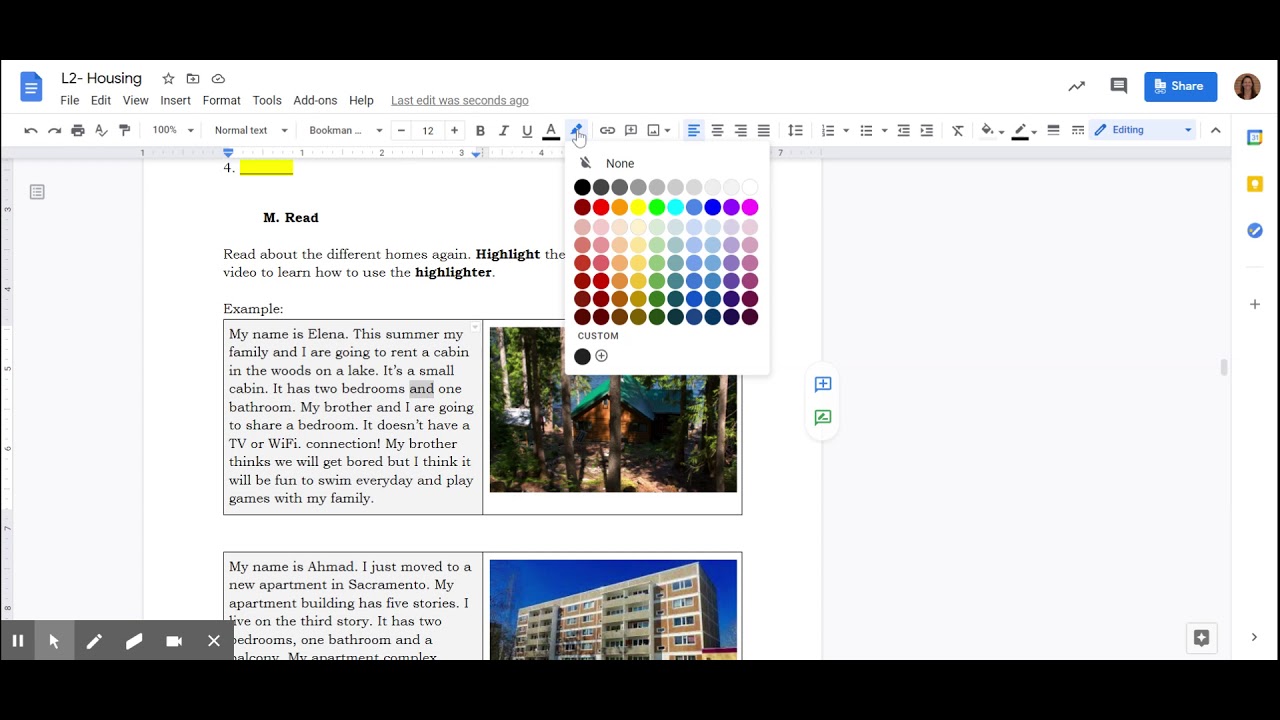Open the Edit menu

(x=101, y=100)
